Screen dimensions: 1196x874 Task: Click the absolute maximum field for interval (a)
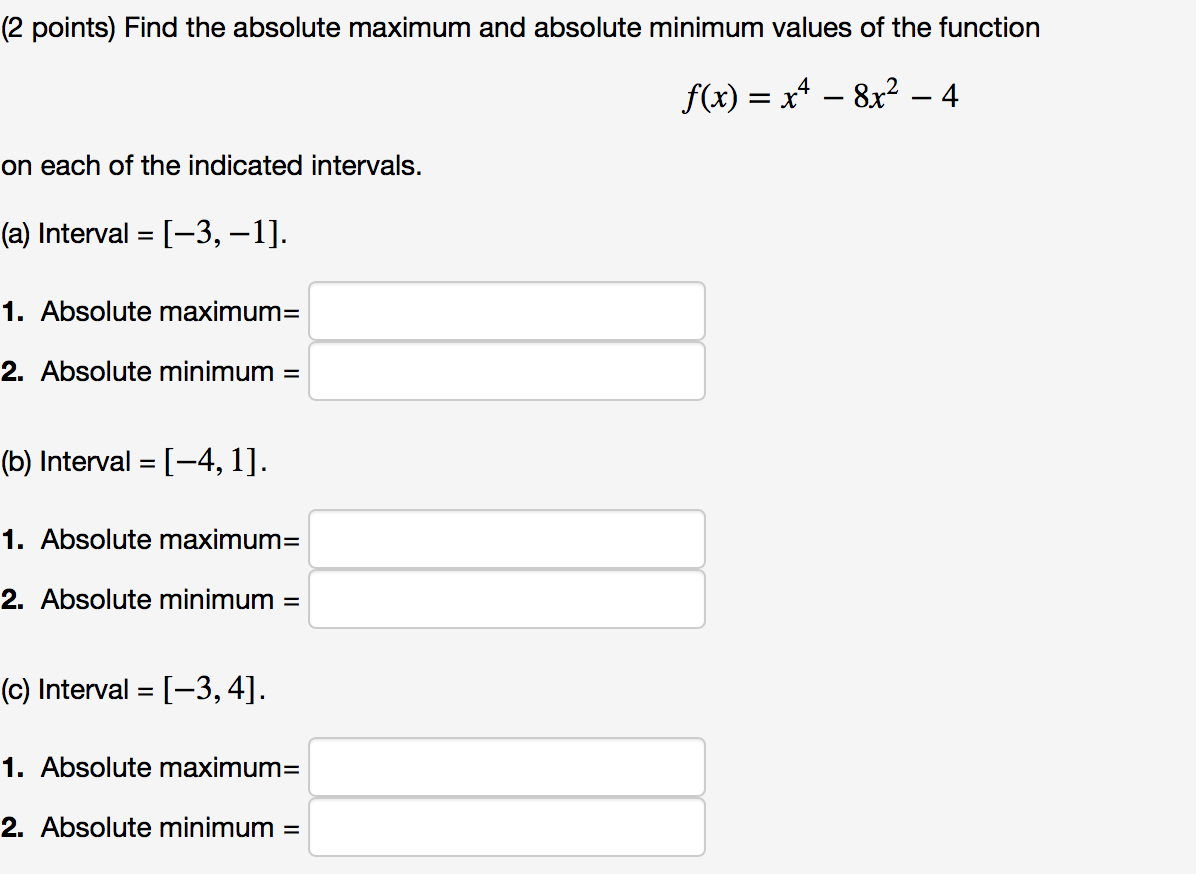pyautogui.click(x=507, y=310)
